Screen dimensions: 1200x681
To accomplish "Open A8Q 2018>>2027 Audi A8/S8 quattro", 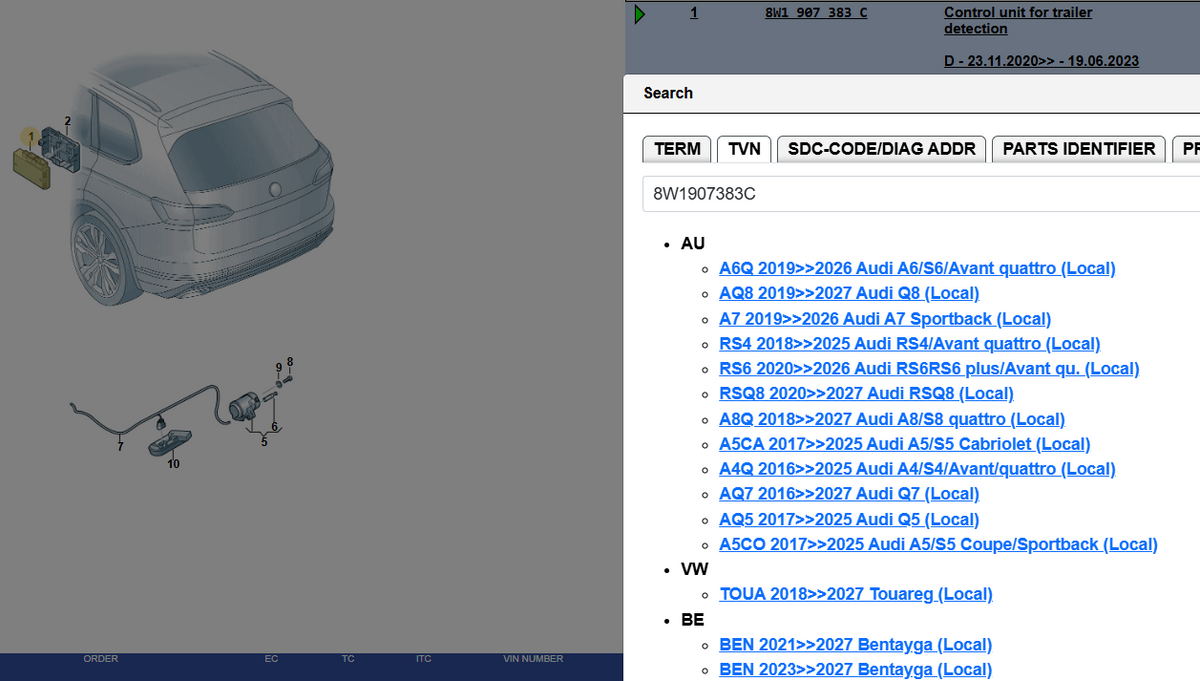I will pyautogui.click(x=892, y=419).
